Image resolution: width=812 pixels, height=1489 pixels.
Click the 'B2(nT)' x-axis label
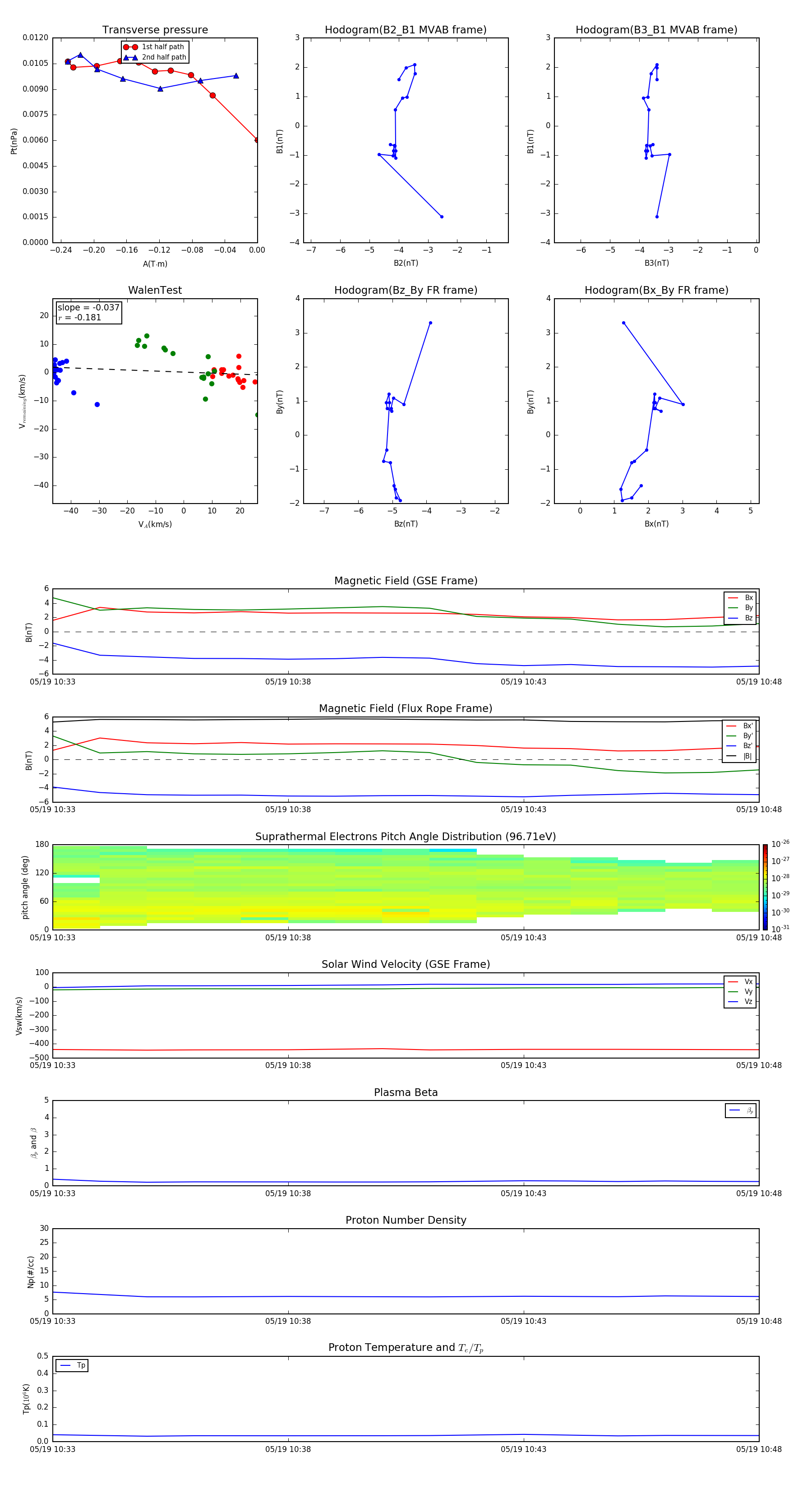[406, 263]
